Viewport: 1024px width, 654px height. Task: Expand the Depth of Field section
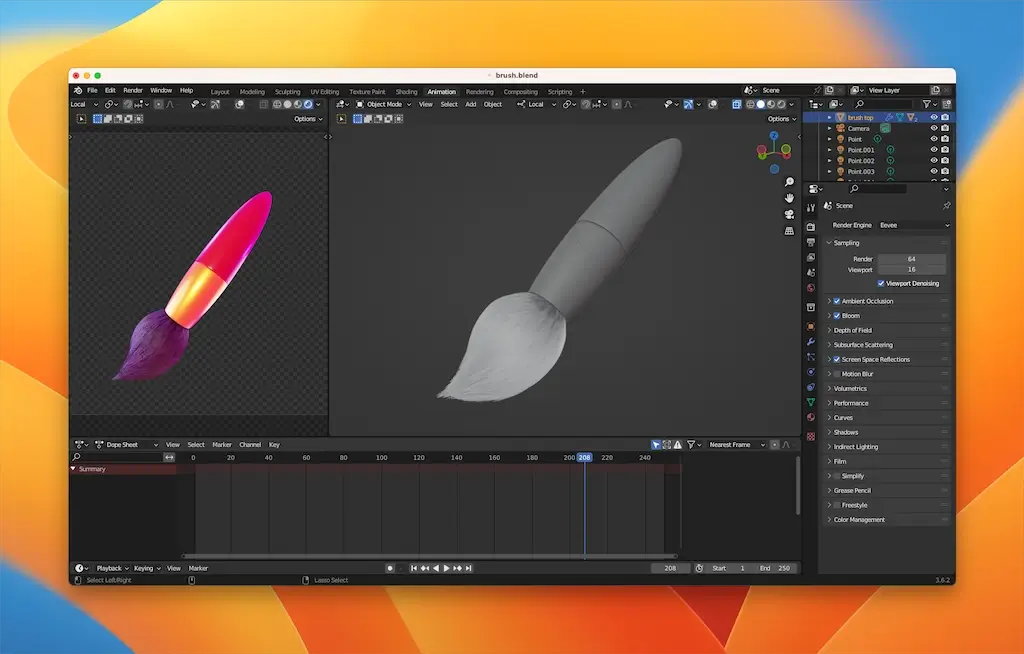[x=832, y=330]
